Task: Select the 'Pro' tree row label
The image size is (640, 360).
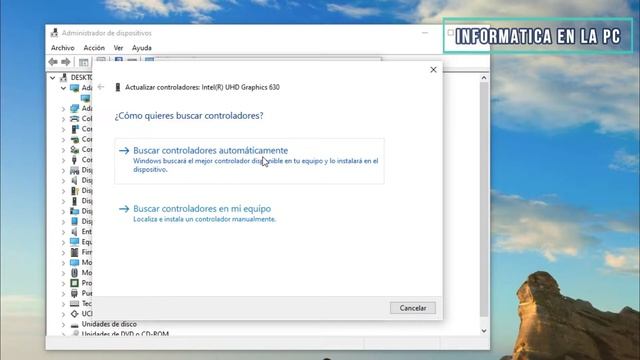Action: click(87, 283)
